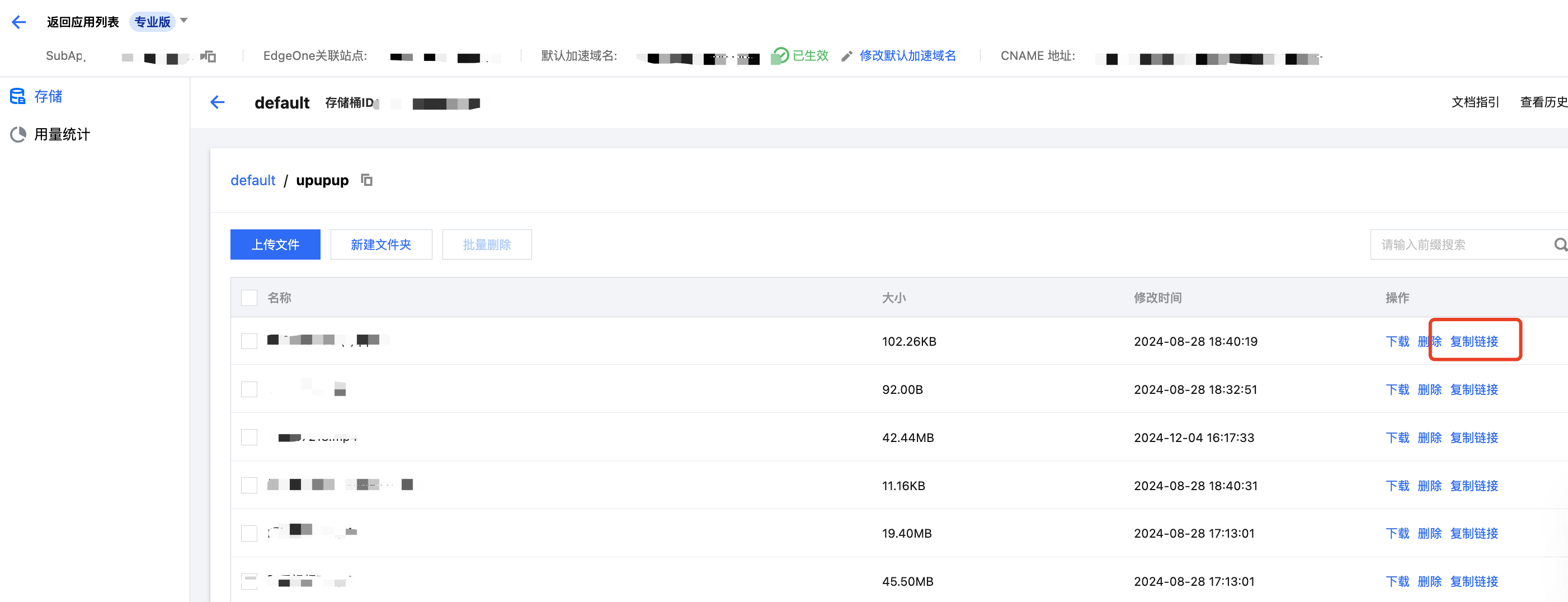The image size is (1568, 602).
Task: Copy the upupup folder path icon
Action: coord(366,180)
